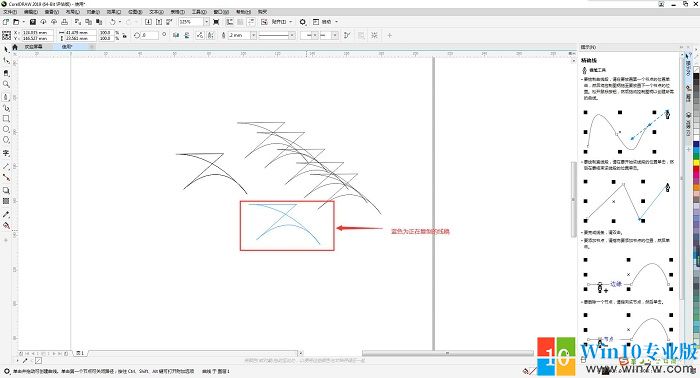Open the Tools menu
The image size is (700, 378).
199,12
